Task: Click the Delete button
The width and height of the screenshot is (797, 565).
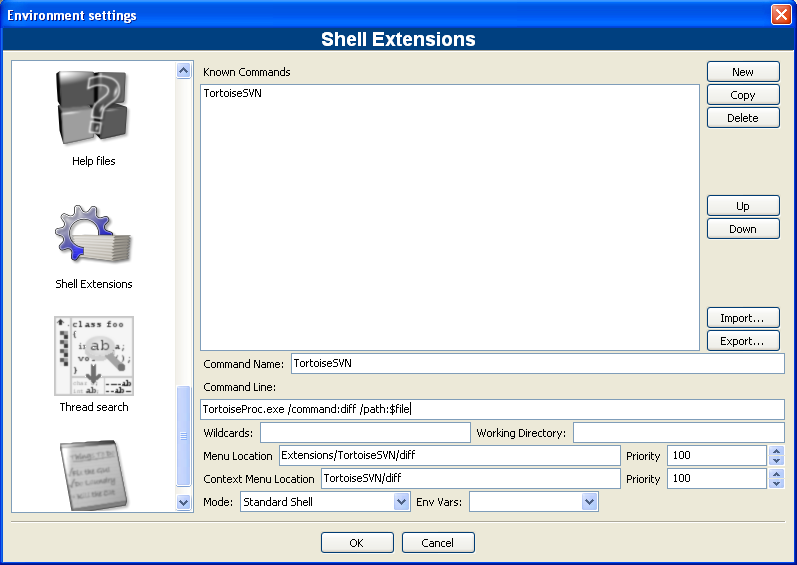Action: [x=743, y=118]
